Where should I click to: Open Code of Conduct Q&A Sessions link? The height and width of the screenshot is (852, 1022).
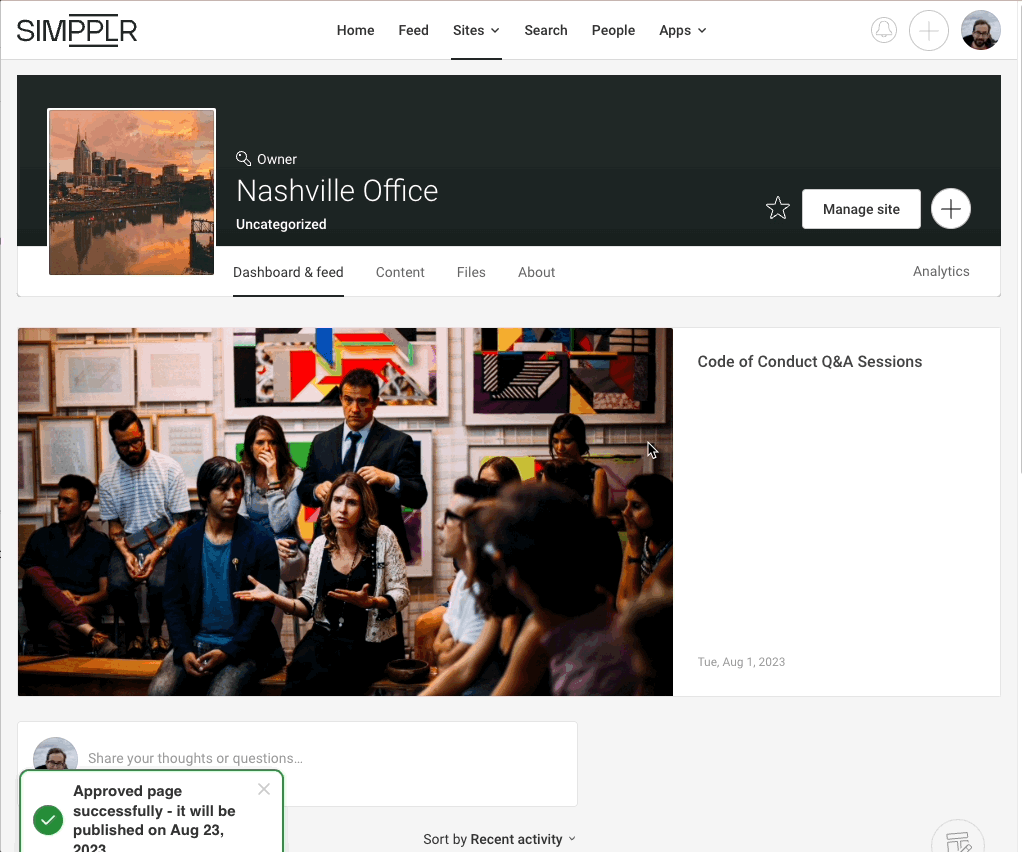pos(809,362)
